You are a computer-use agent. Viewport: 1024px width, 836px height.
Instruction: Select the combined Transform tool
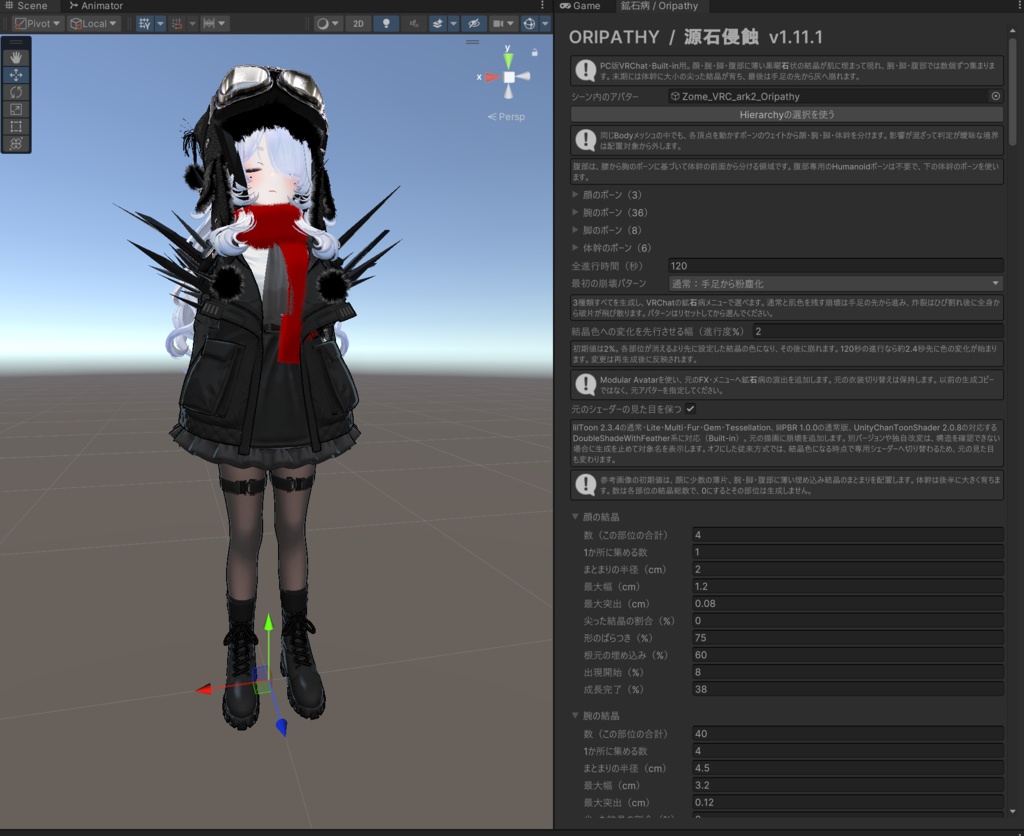(16, 143)
